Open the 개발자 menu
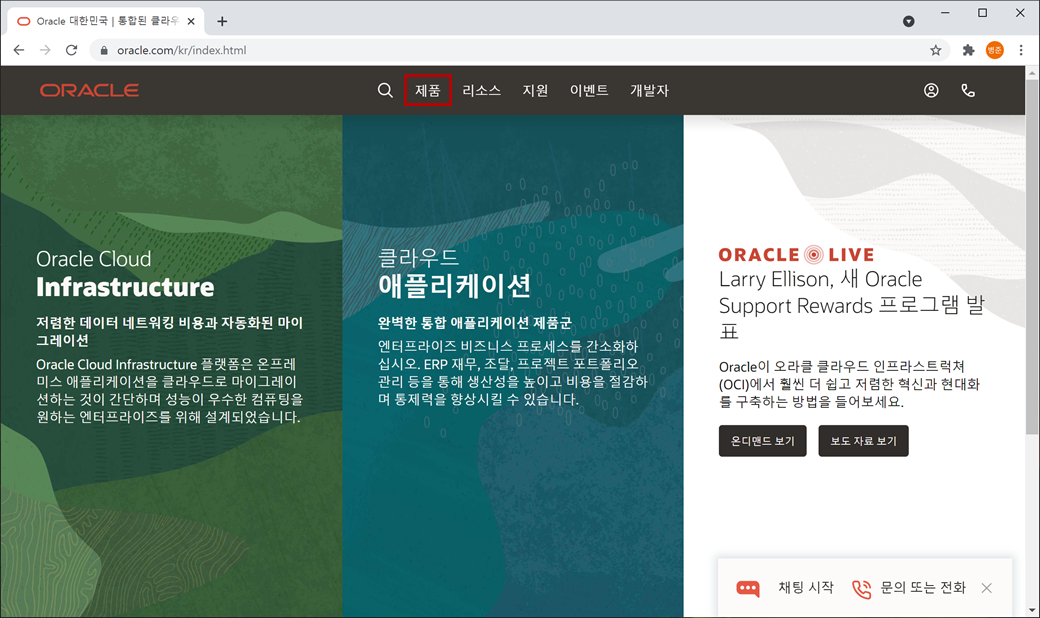This screenshot has width=1040, height=618. click(649, 90)
